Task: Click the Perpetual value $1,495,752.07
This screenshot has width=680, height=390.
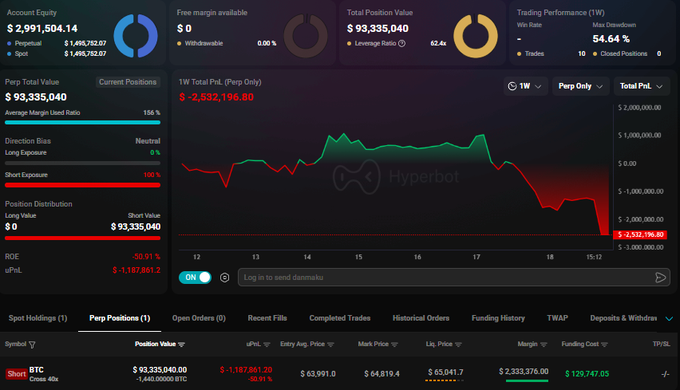Action: click(x=85, y=43)
